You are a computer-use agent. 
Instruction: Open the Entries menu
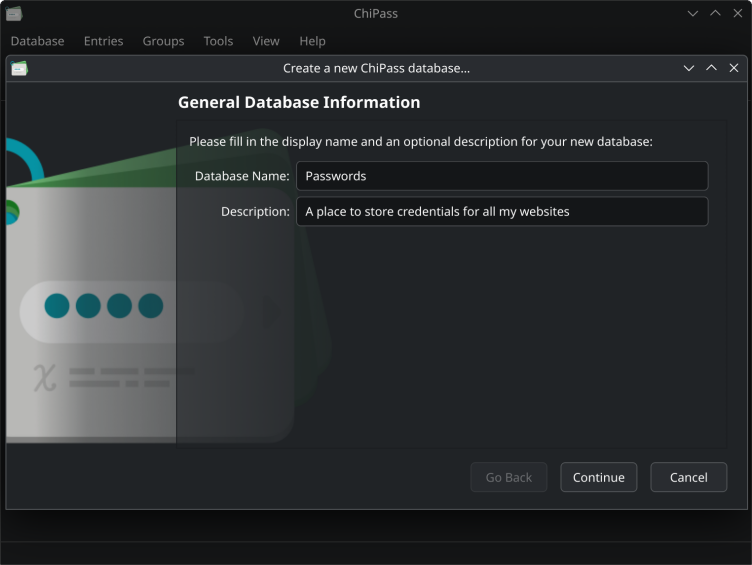click(104, 41)
